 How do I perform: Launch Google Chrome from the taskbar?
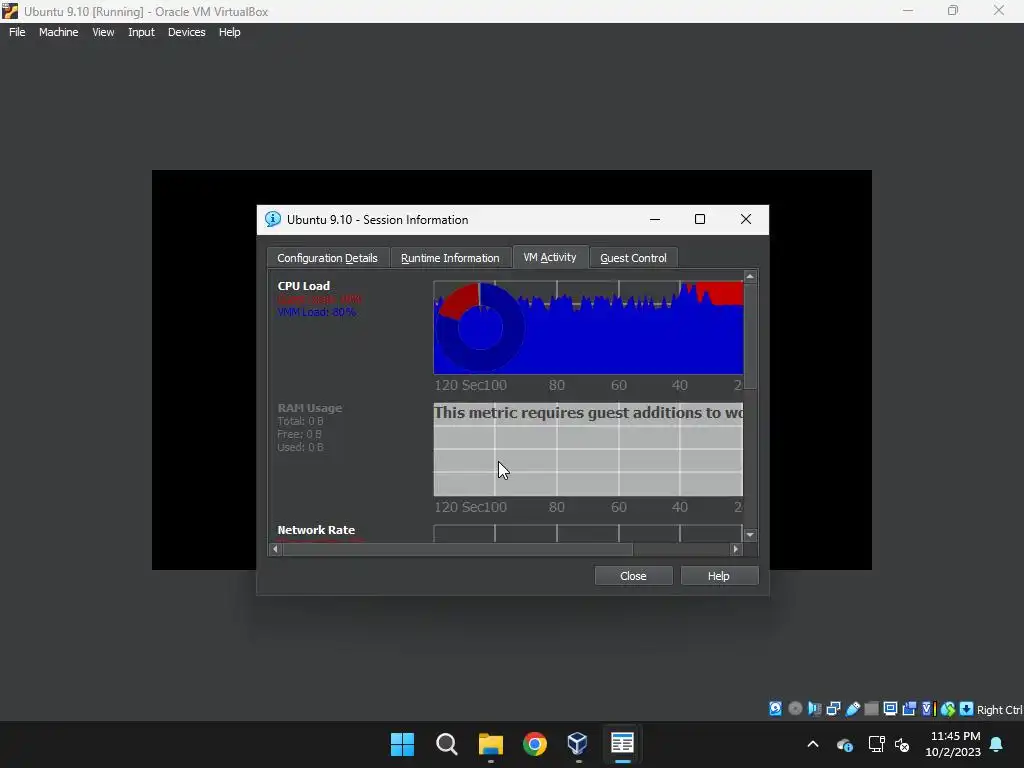click(534, 744)
